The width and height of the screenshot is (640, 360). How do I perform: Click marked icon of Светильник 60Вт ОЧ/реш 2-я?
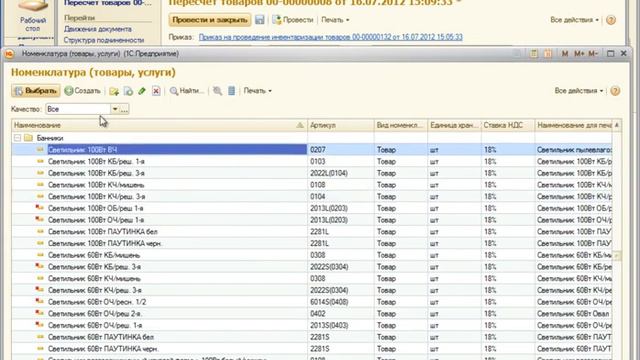coord(40,313)
